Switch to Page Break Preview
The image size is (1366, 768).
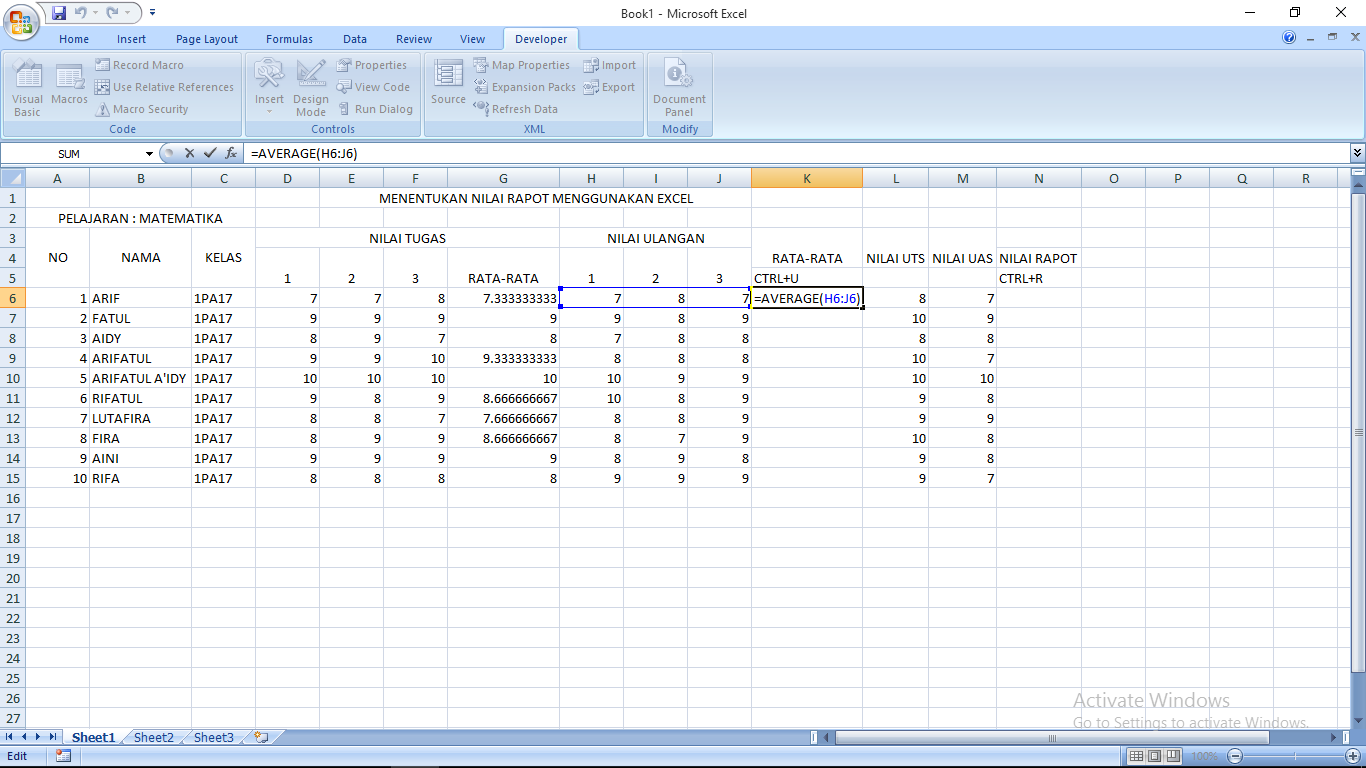(x=1173, y=756)
